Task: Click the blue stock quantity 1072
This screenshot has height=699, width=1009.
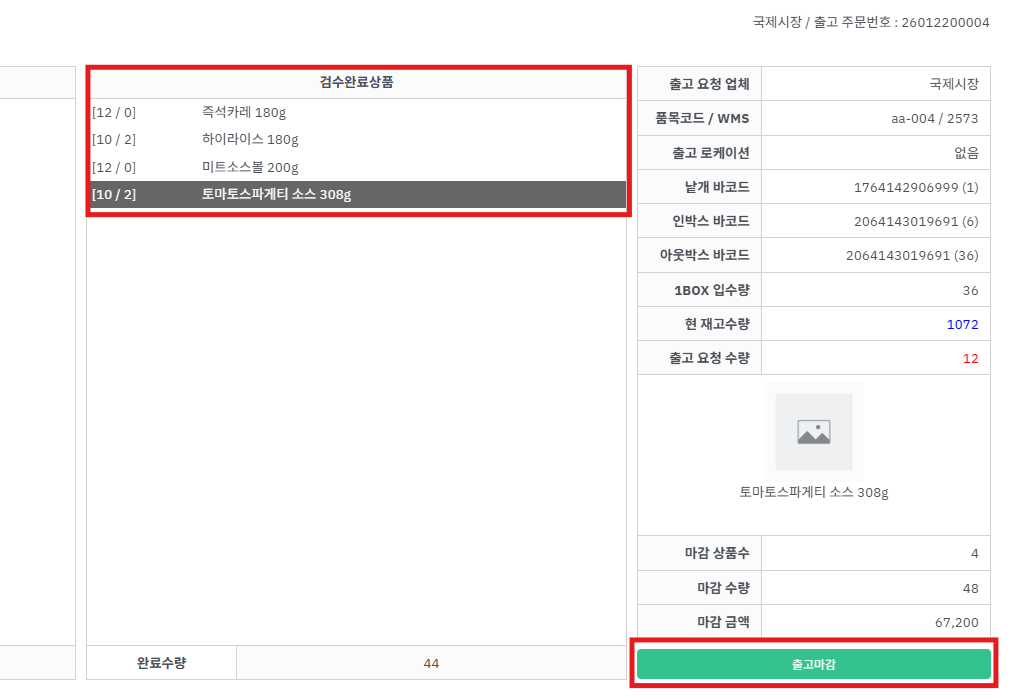Action: 962,324
